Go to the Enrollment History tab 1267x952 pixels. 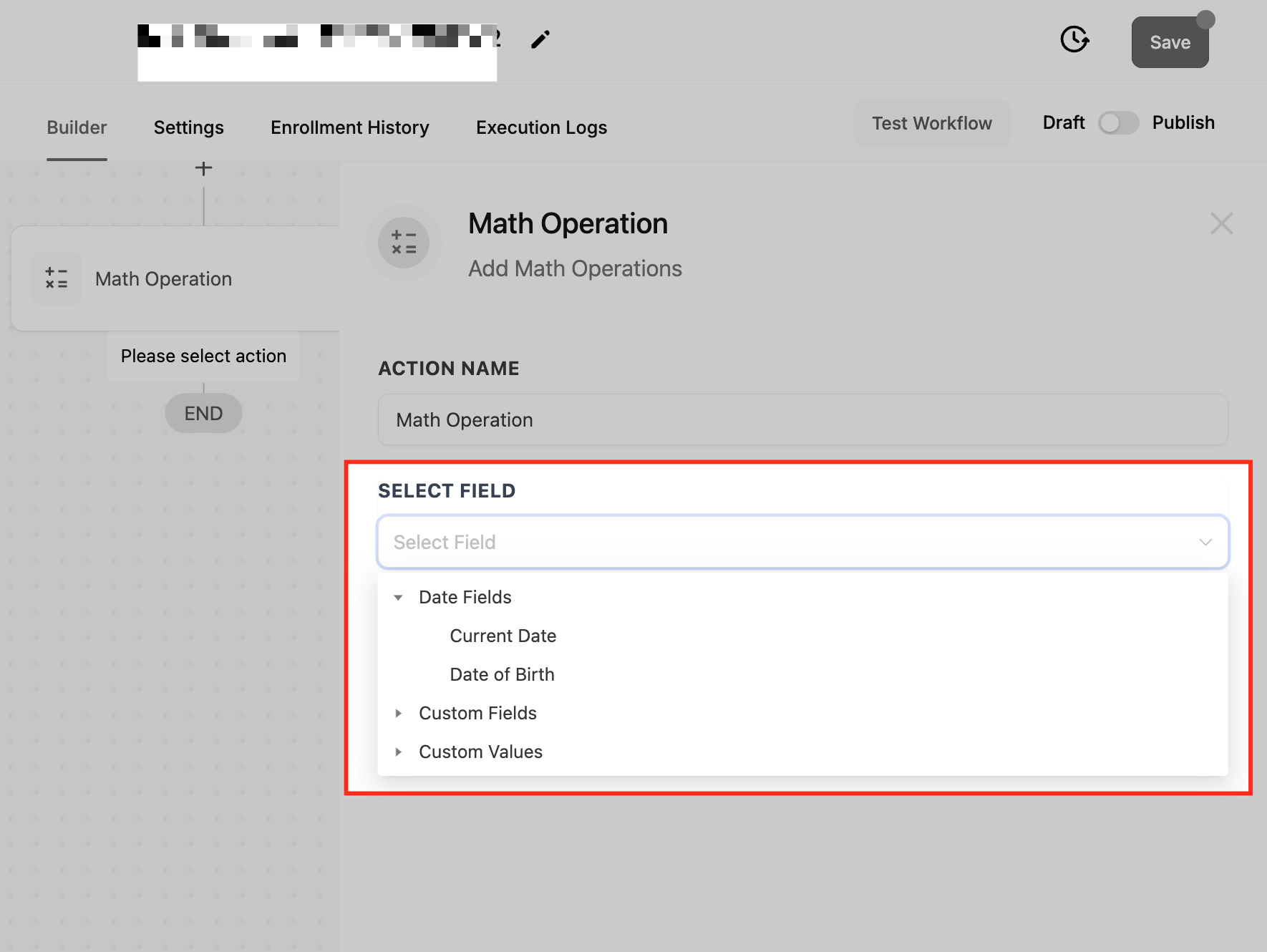[350, 127]
